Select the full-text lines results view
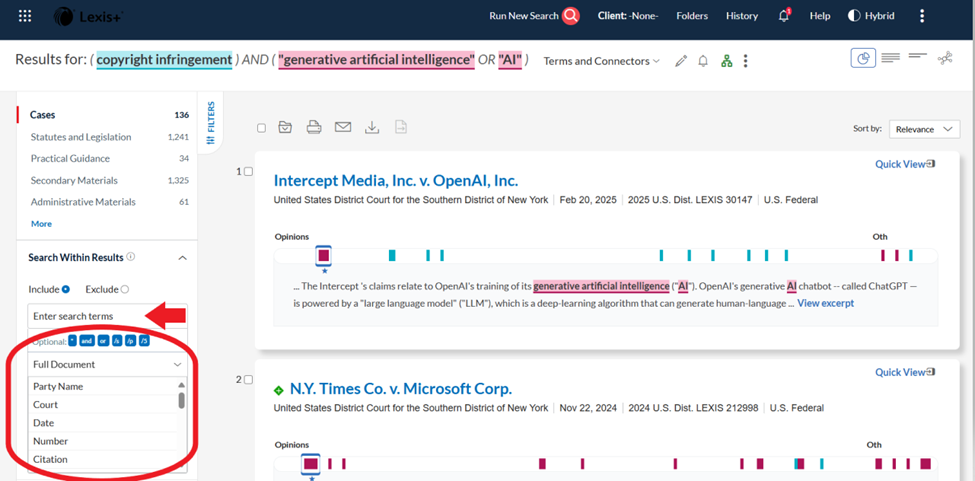 tap(890, 58)
